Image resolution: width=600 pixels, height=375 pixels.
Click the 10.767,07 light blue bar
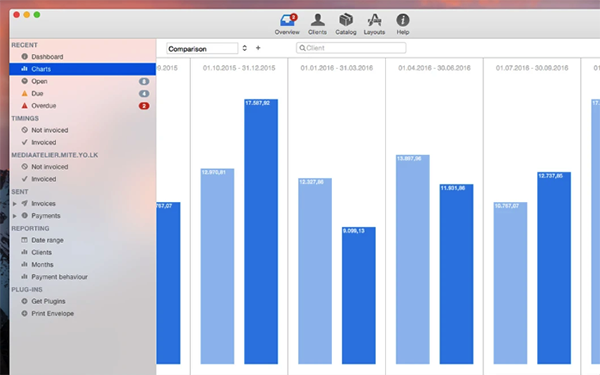pos(510,283)
